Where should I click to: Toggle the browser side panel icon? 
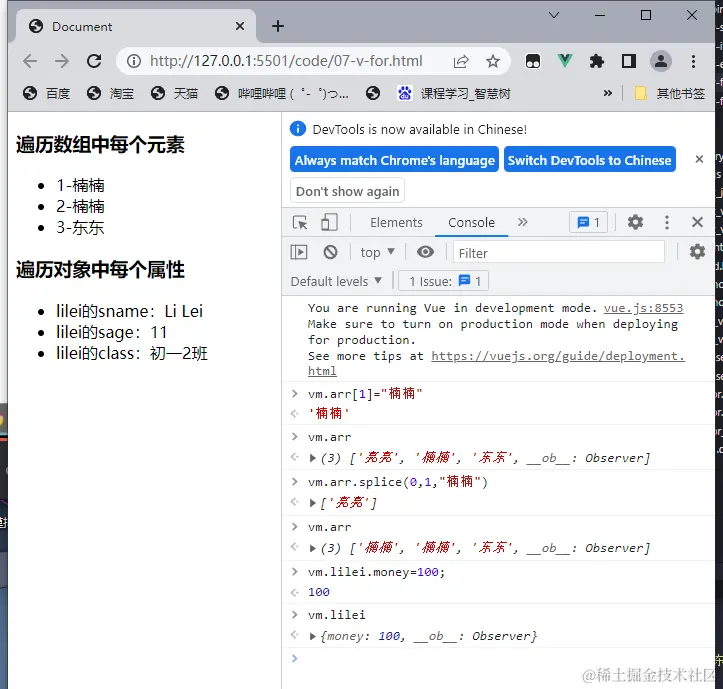[x=629, y=61]
